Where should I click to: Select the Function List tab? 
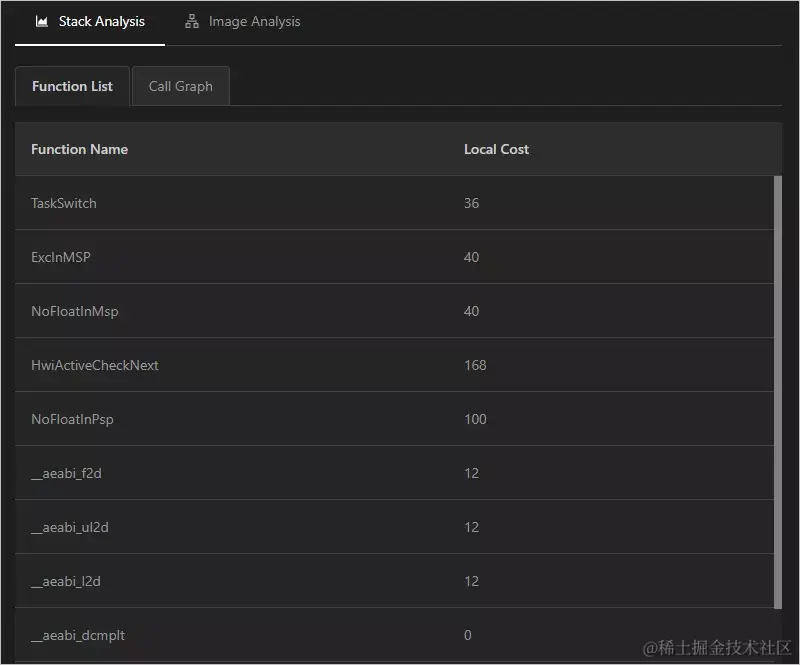coord(72,86)
